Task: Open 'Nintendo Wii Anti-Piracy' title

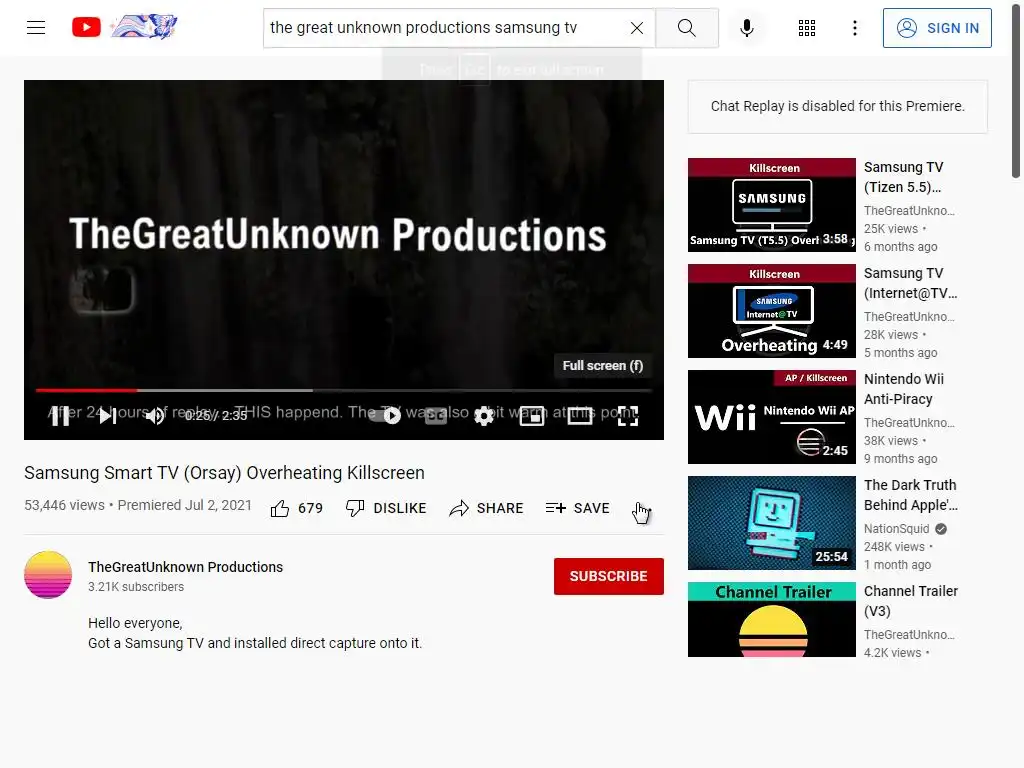Action: [x=904, y=389]
